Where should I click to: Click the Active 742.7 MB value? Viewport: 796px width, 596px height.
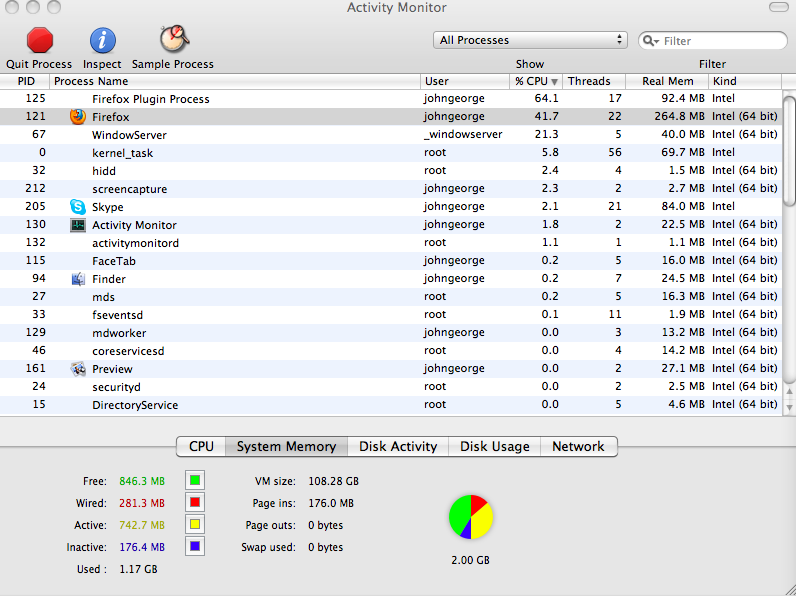pyautogui.click(x=142, y=525)
